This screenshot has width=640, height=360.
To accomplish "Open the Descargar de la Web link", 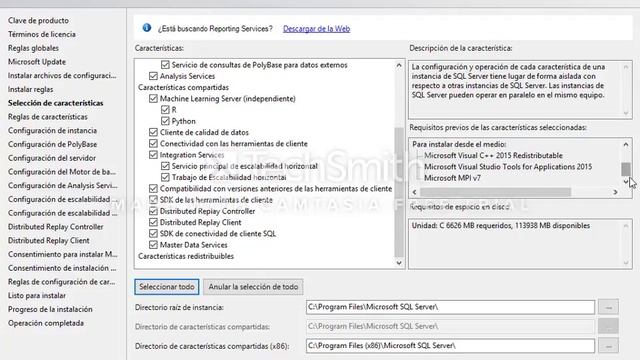I will pyautogui.click(x=316, y=29).
